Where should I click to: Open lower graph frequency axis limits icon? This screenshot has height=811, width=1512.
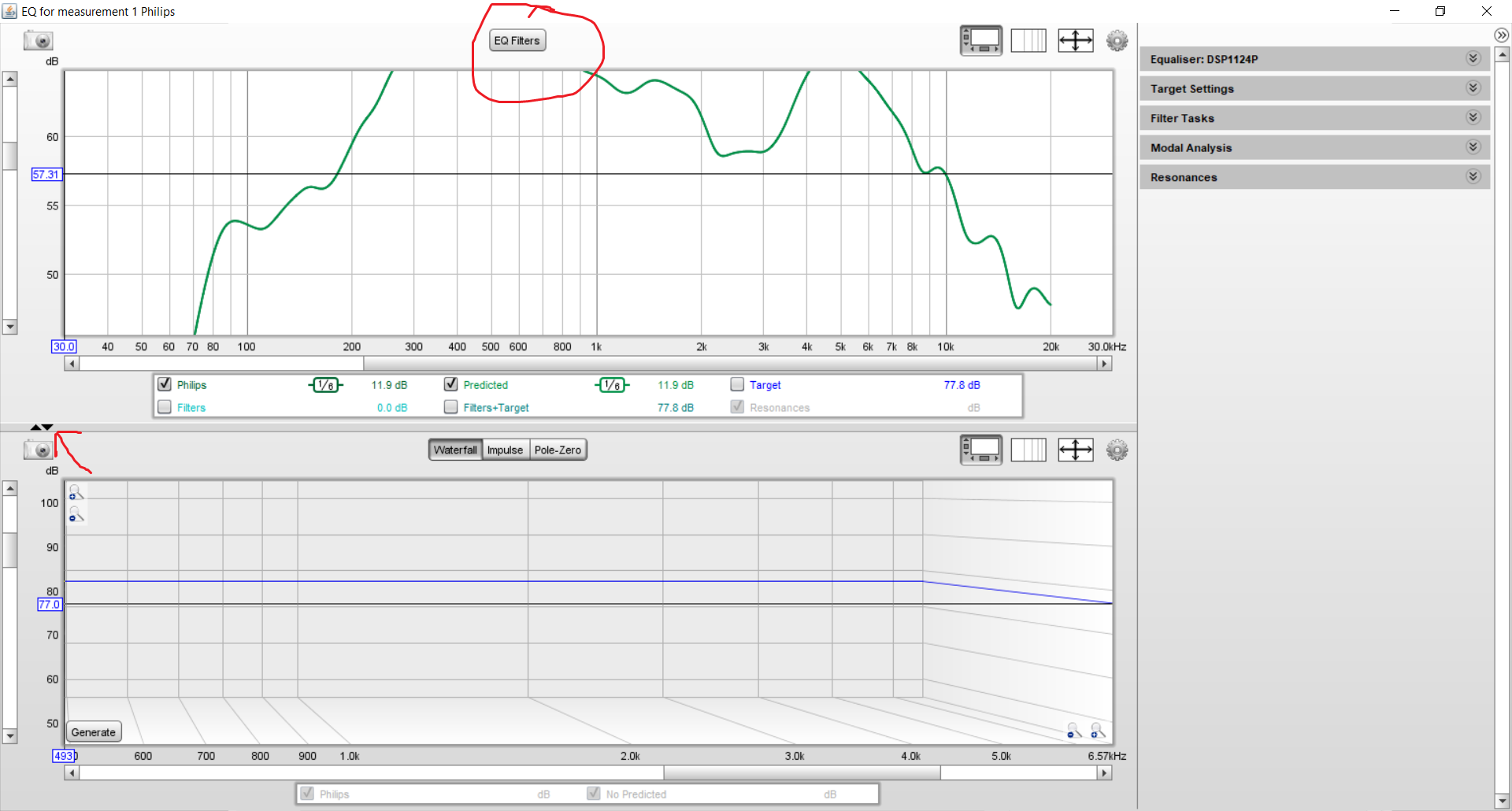pyautogui.click(x=1028, y=450)
